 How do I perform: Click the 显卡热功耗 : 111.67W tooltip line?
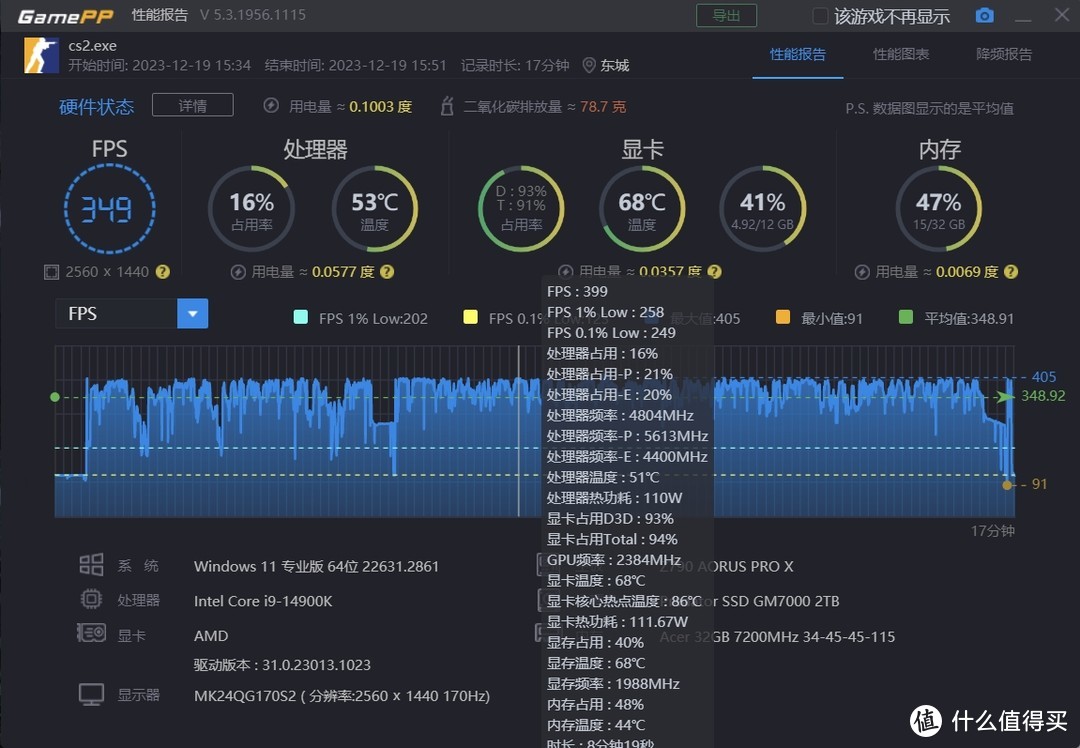[617, 622]
